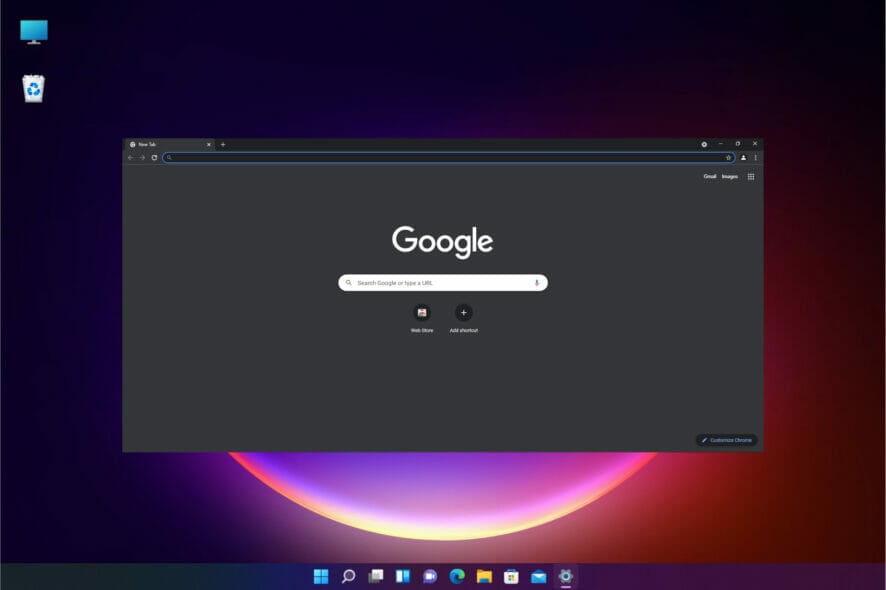
Task: Open the Recycle Bin desktop icon
Action: tap(33, 89)
